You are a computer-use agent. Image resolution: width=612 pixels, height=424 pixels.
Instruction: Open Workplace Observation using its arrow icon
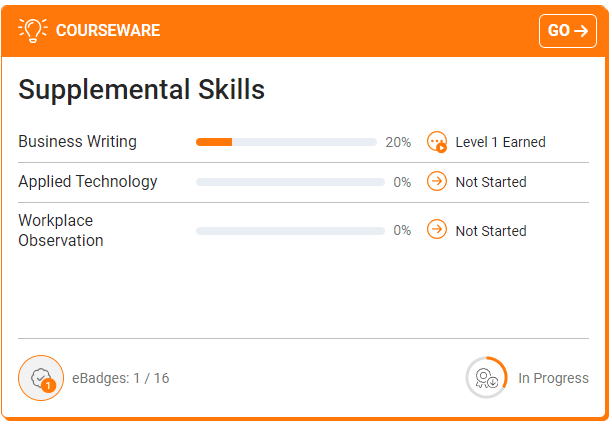pos(437,230)
